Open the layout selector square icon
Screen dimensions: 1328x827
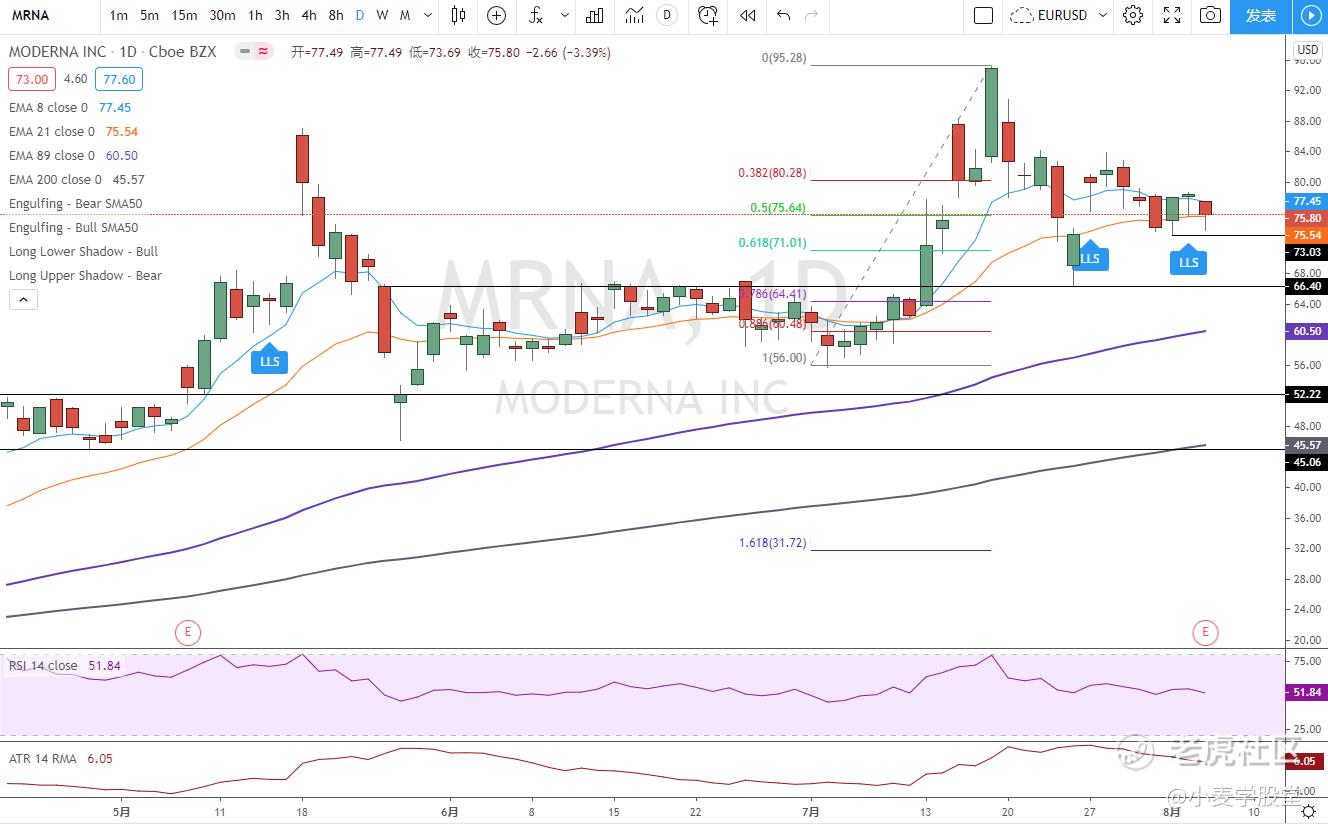pos(983,15)
